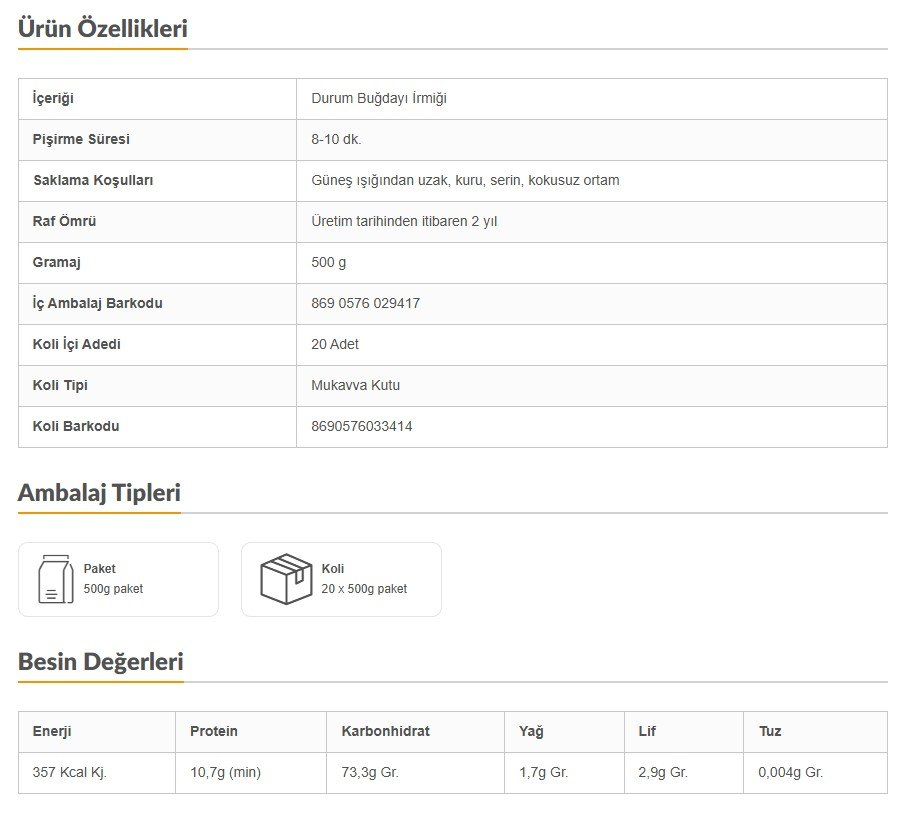Click the Enerji column header
The image size is (903, 816).
(x=52, y=731)
